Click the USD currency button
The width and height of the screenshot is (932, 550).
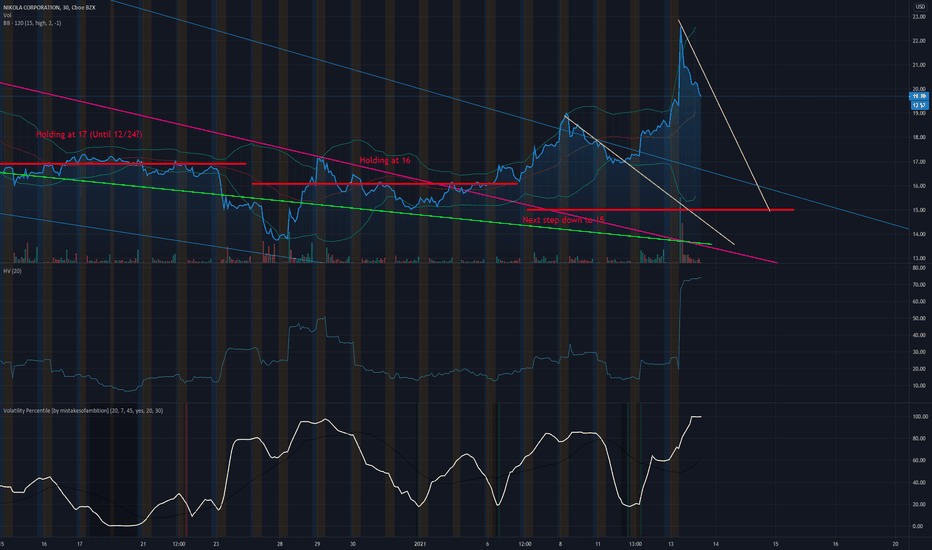point(920,7)
